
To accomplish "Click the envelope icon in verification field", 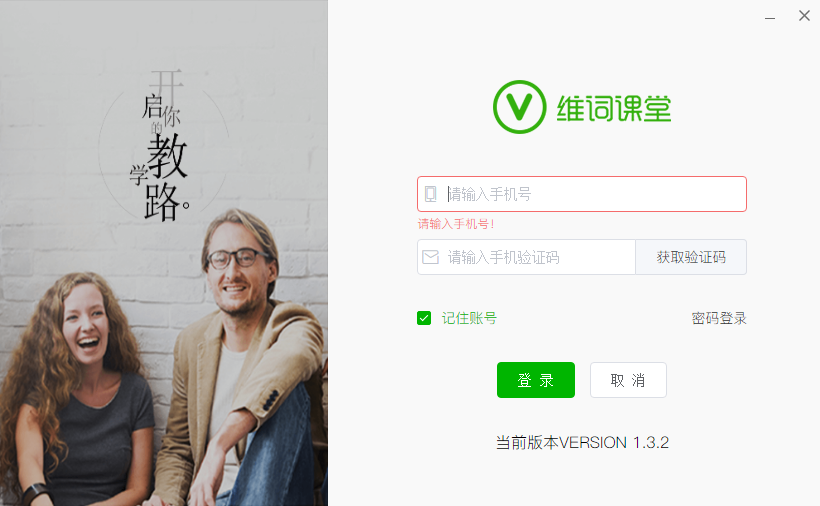I will pyautogui.click(x=430, y=257).
